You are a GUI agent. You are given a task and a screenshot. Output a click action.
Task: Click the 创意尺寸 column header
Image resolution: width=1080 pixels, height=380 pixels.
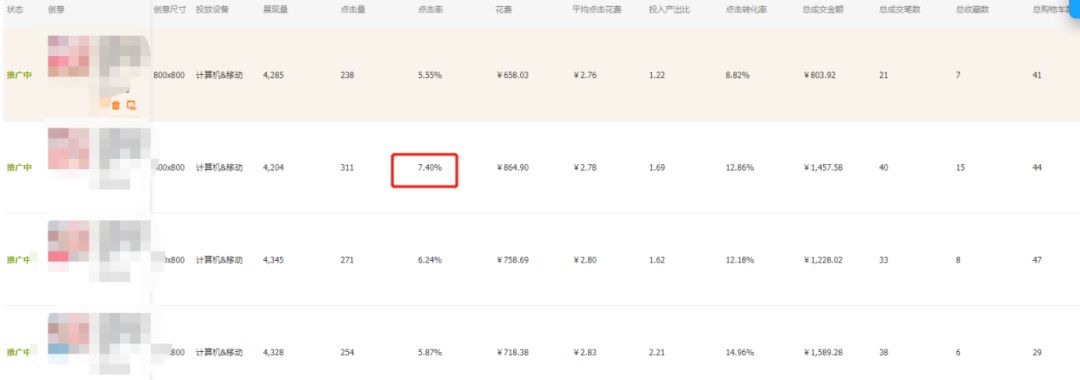pos(169,11)
